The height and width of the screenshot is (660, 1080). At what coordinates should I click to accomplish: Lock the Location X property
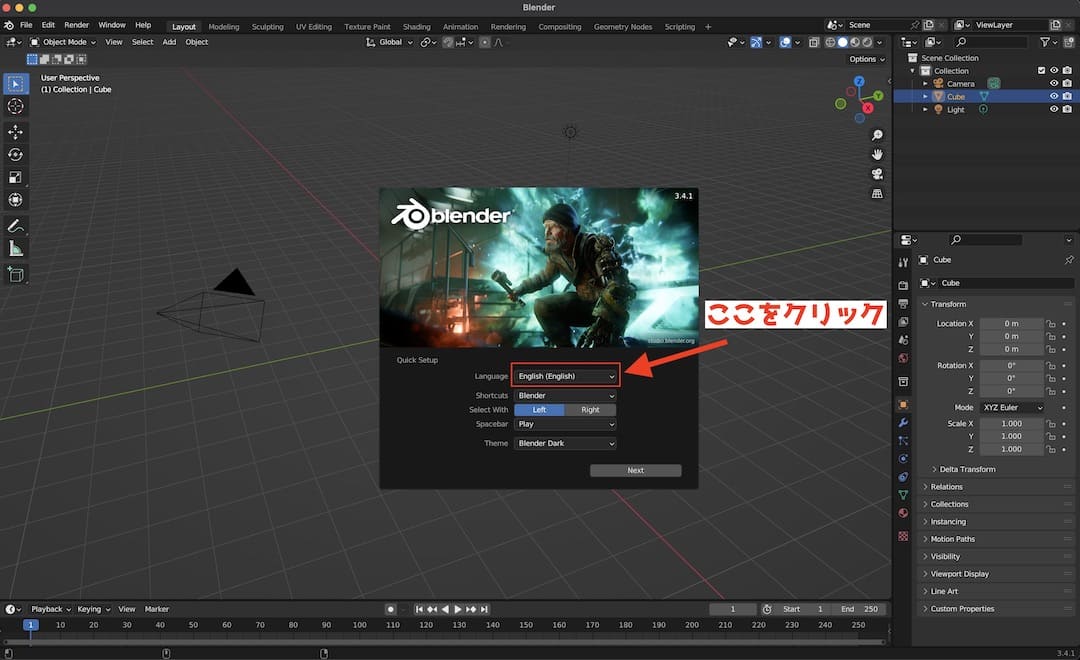[x=1050, y=324]
